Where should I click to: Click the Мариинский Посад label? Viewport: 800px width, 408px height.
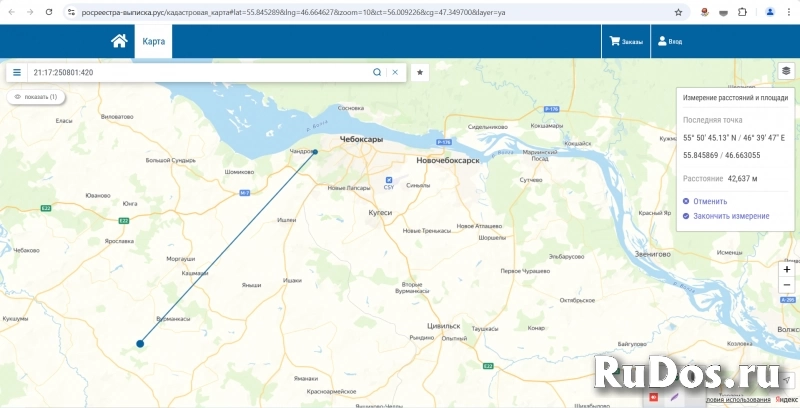[540, 155]
